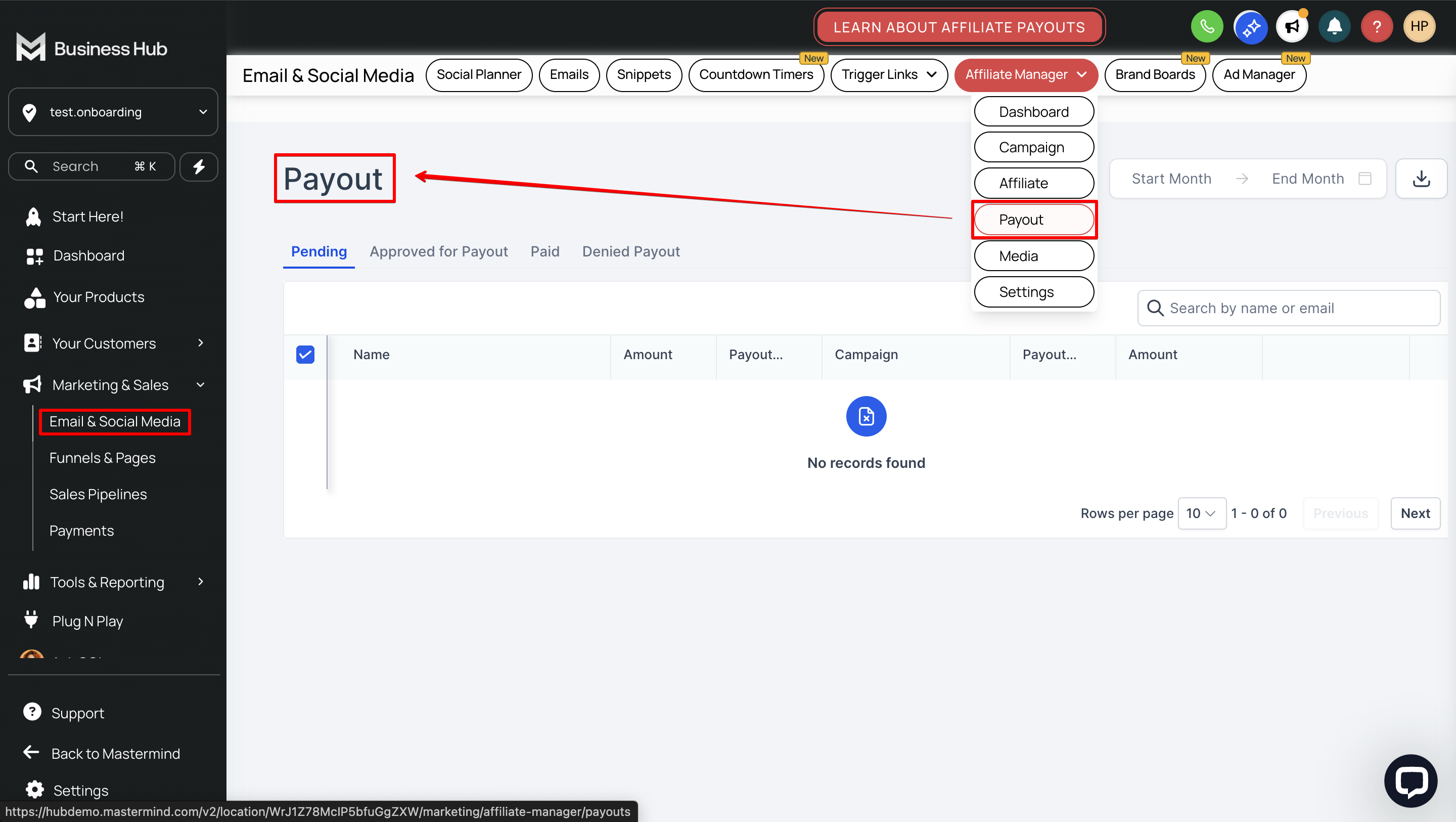Image resolution: width=1456 pixels, height=822 pixels.
Task: Click the green phone call icon
Action: (x=1207, y=26)
